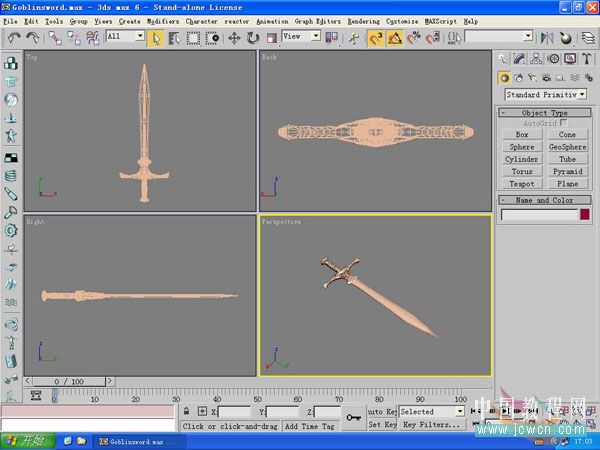Open the File menu
The height and width of the screenshot is (450, 600).
point(10,21)
